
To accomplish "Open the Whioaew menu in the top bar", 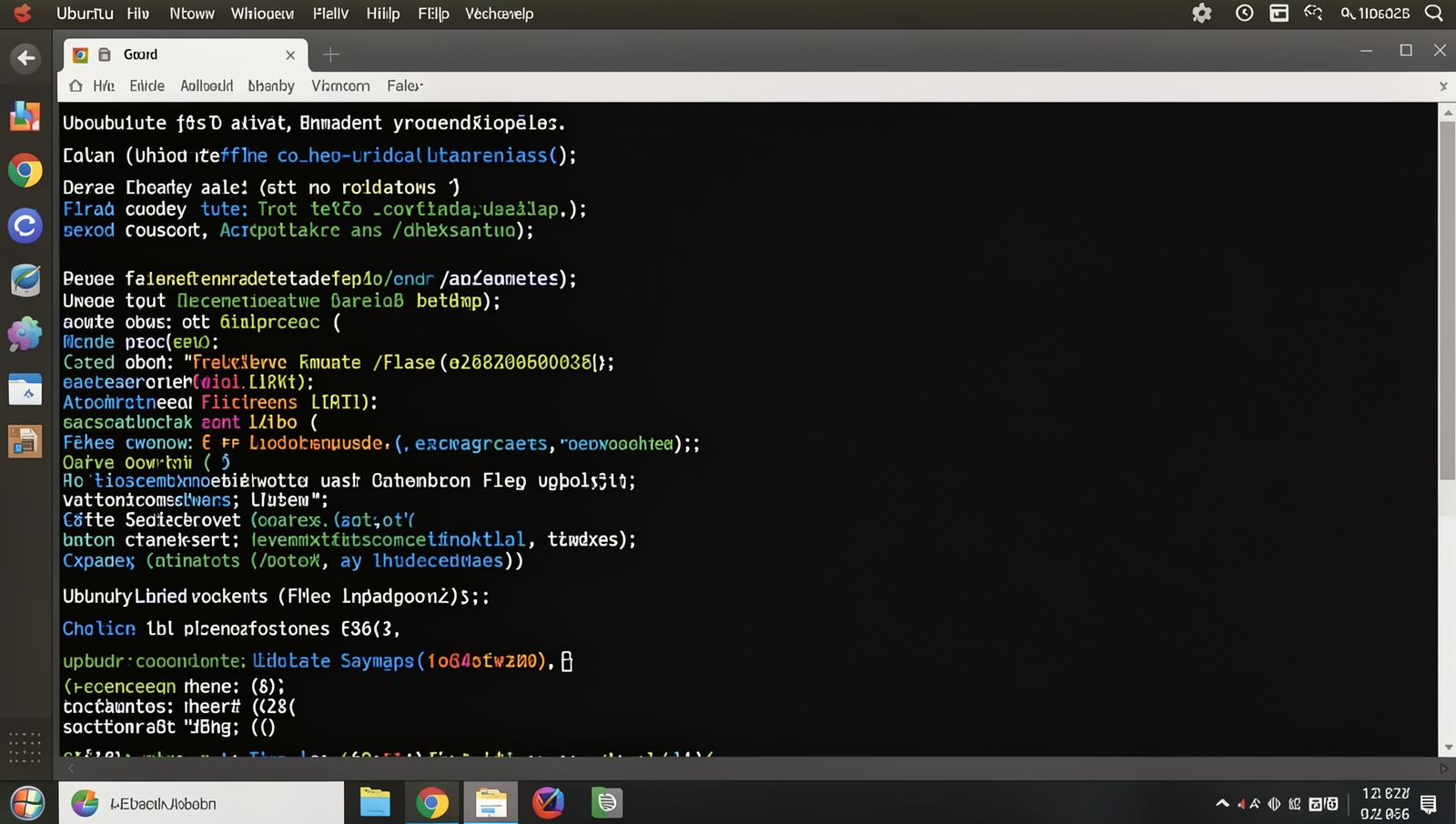I will coord(262,14).
